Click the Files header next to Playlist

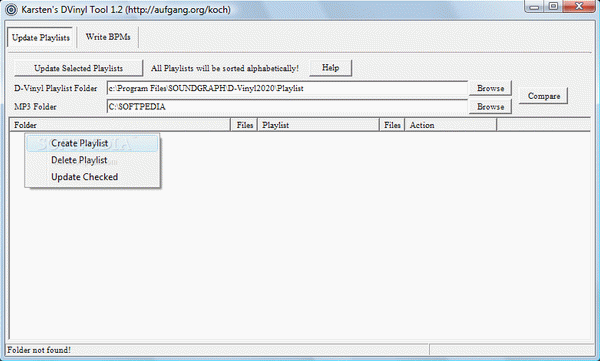pos(392,125)
